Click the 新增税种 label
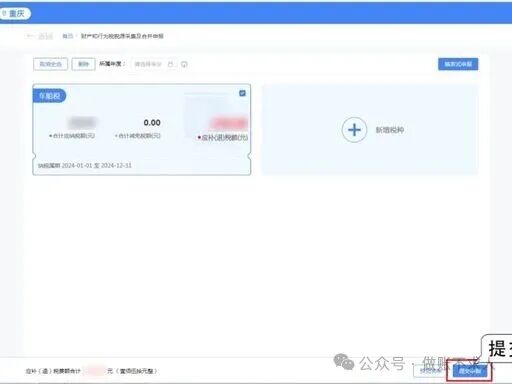This screenshot has width=512, height=384. (390, 130)
